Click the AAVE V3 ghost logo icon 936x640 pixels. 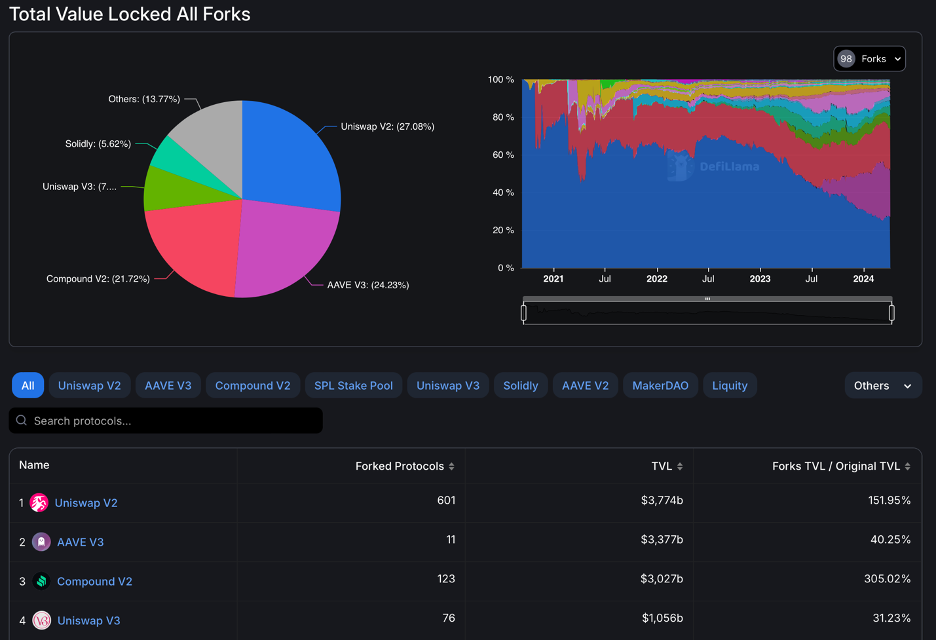(x=41, y=542)
